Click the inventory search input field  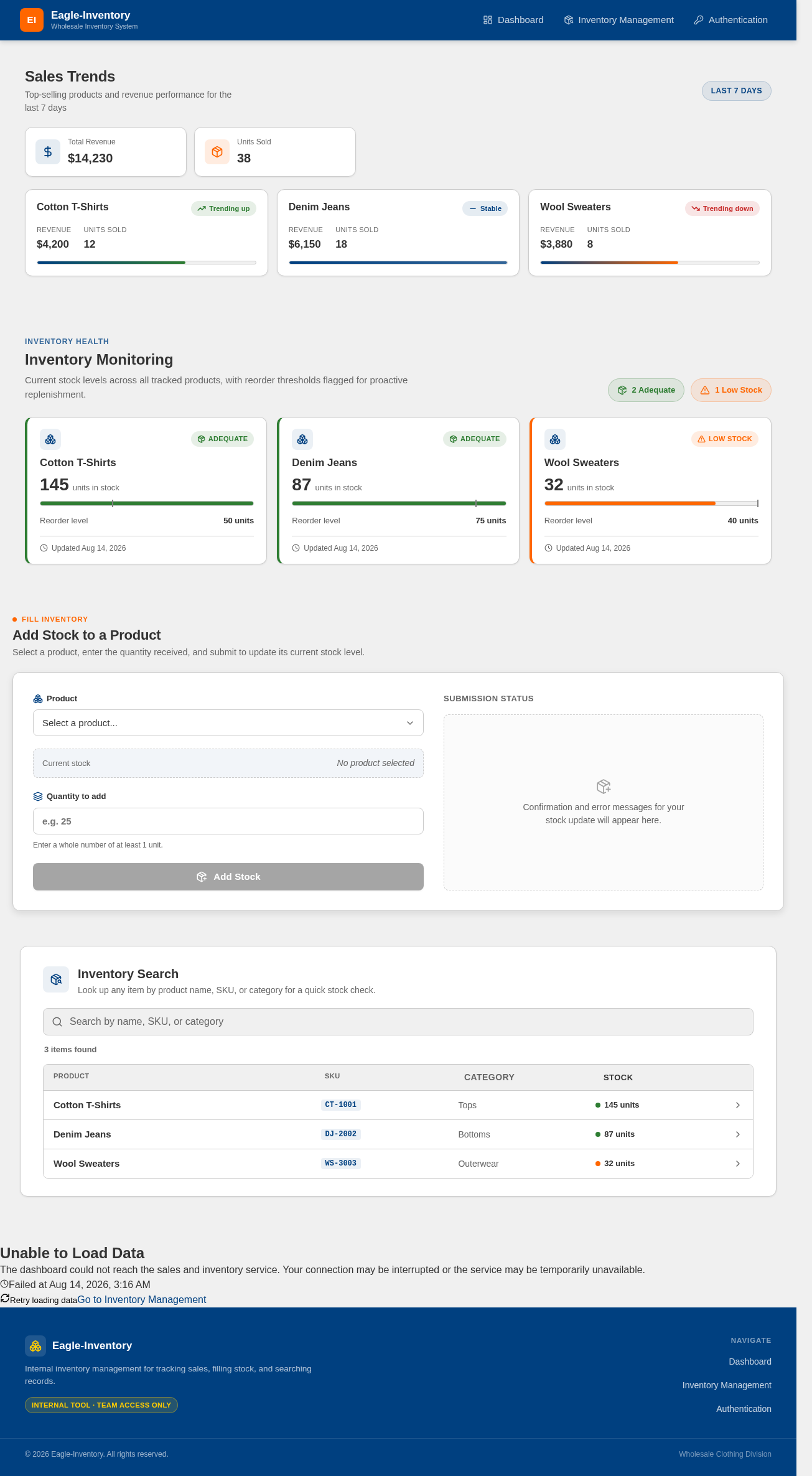pyautogui.click(x=398, y=1022)
